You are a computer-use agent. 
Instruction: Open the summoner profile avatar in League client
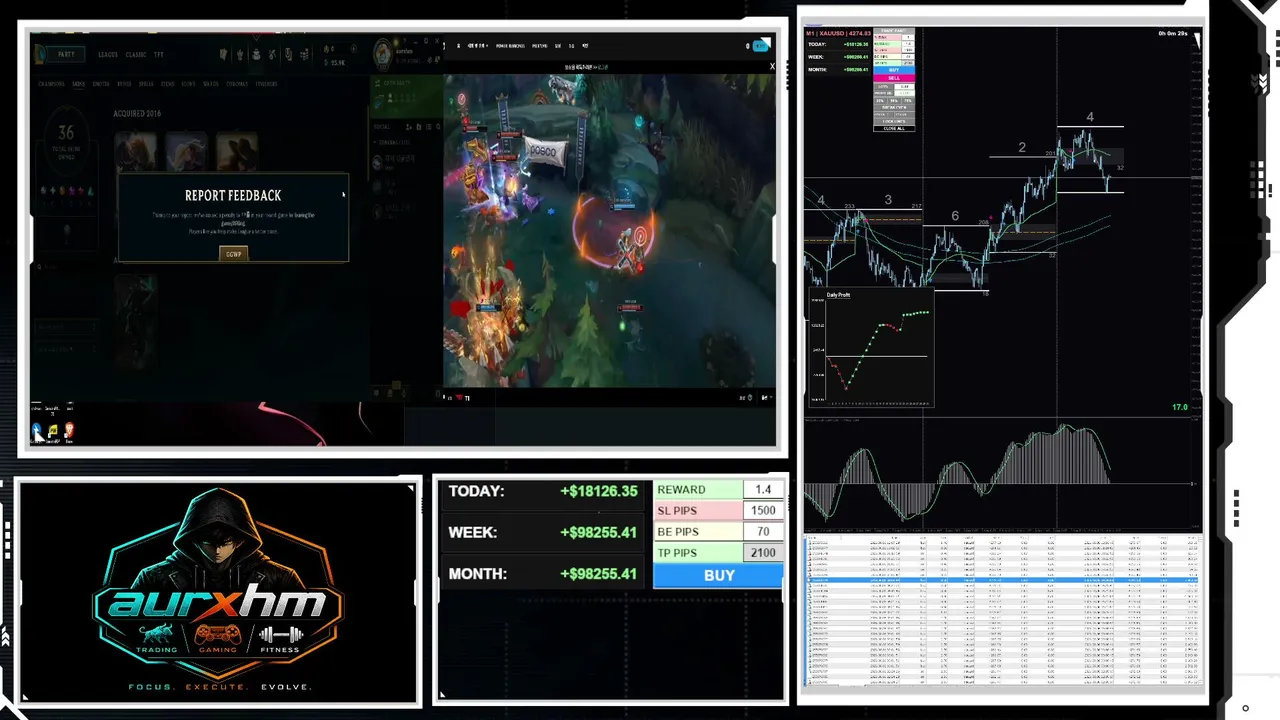tap(381, 53)
